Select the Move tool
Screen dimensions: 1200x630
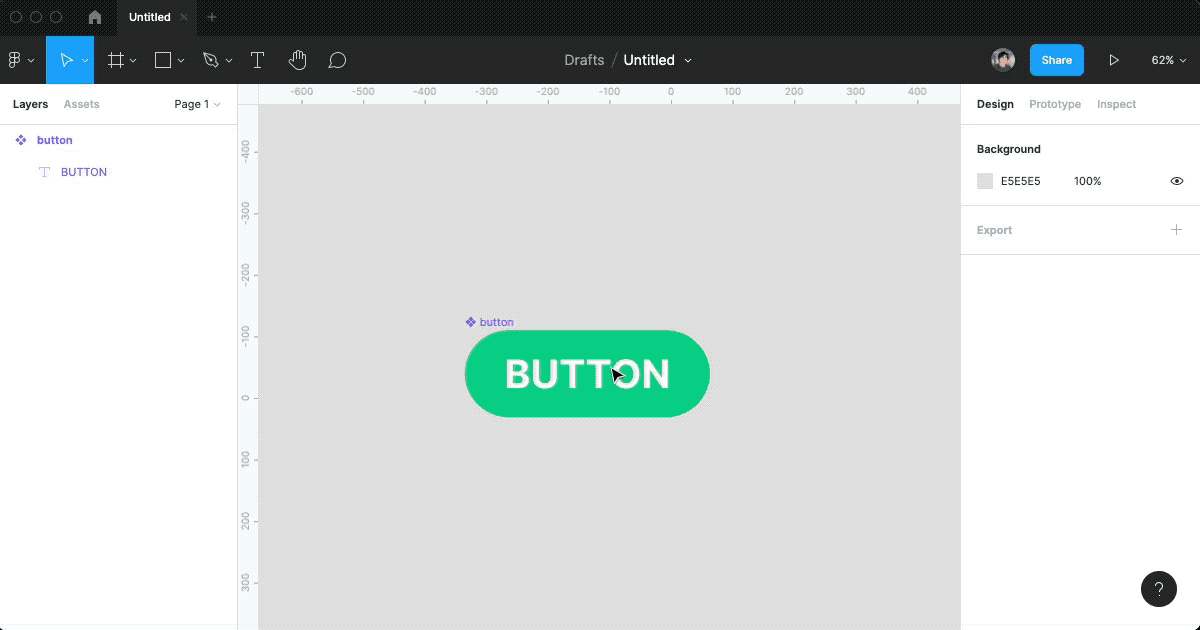pos(66,60)
